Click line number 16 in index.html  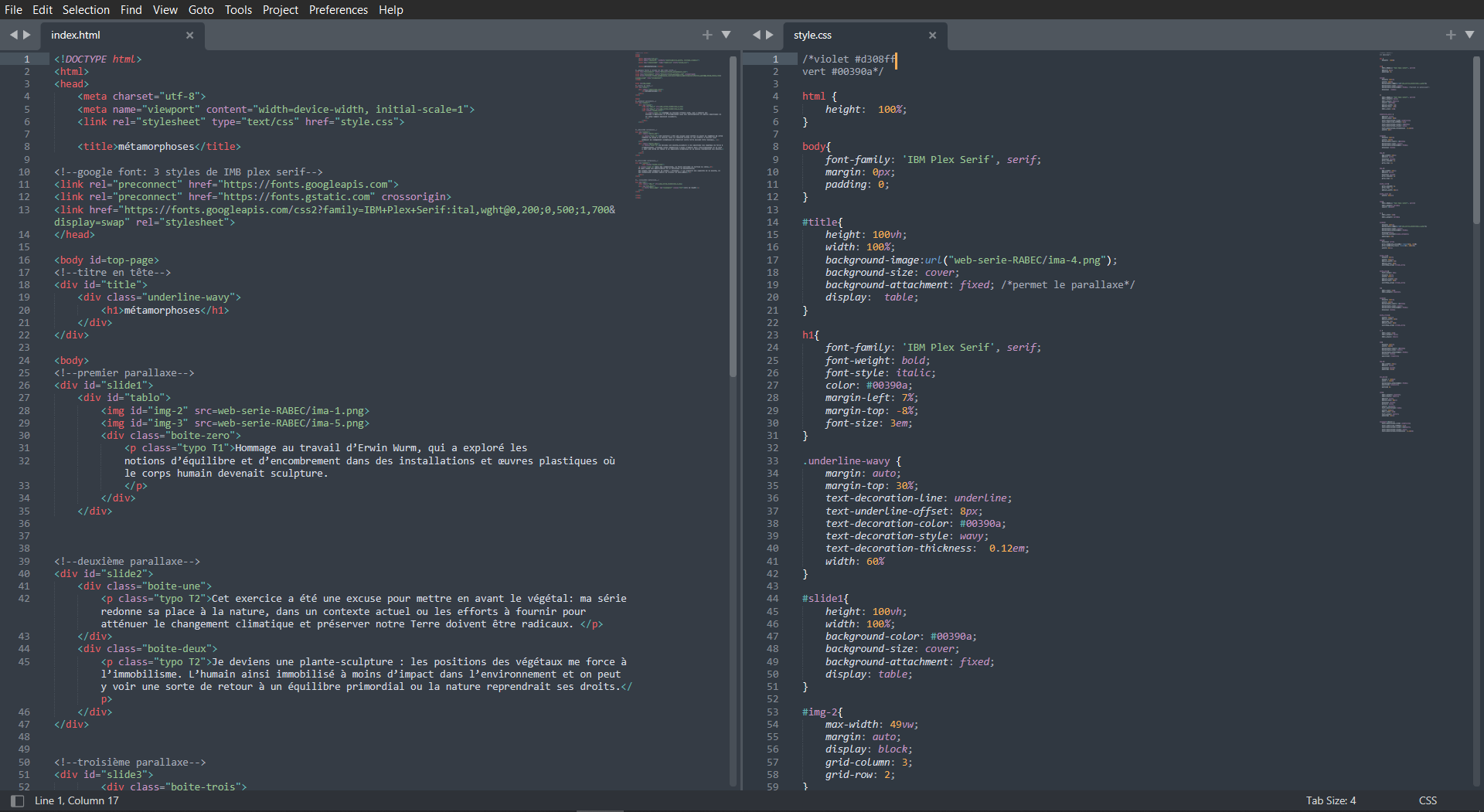[24, 260]
